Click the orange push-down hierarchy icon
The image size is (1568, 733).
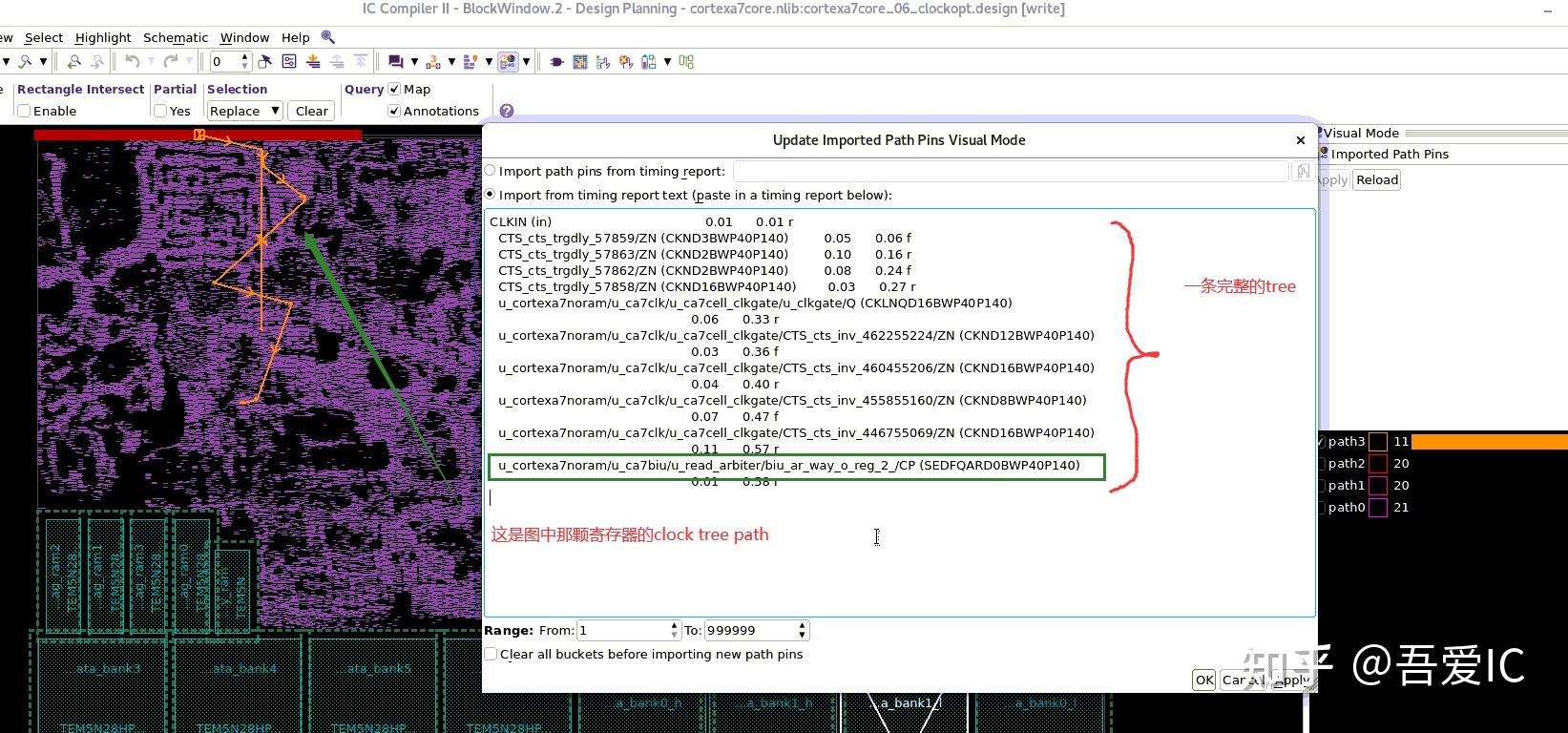point(313,61)
